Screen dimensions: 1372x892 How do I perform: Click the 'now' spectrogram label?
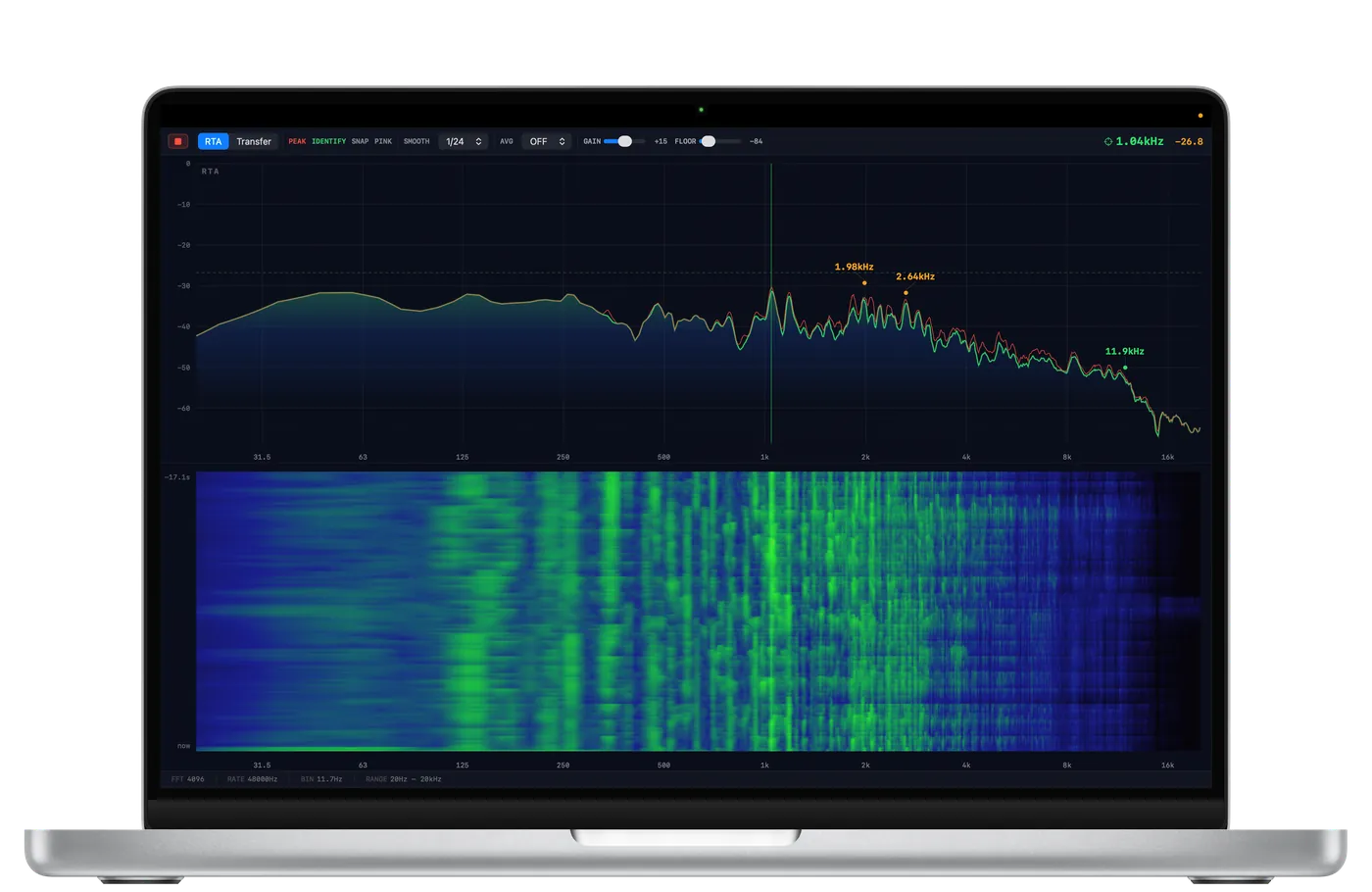point(183,746)
